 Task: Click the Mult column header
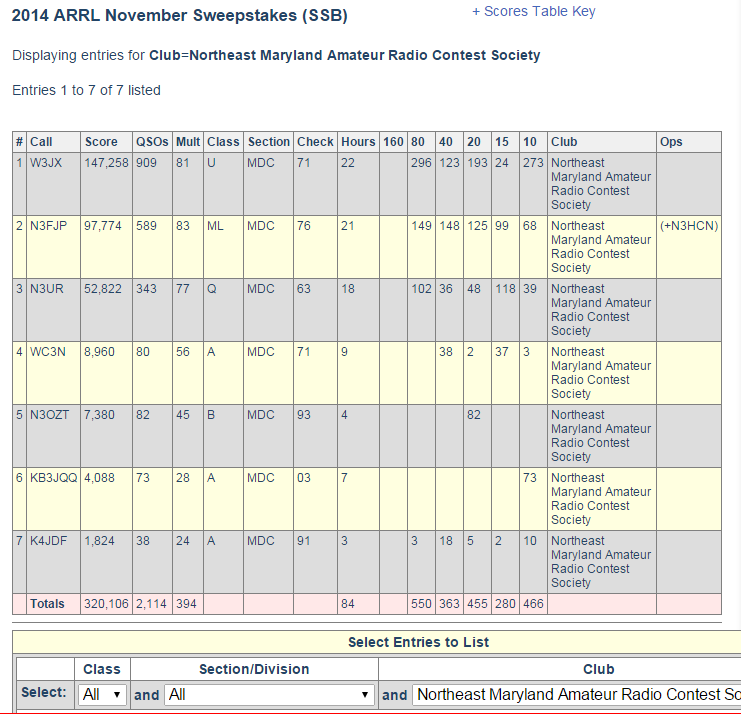(x=188, y=142)
